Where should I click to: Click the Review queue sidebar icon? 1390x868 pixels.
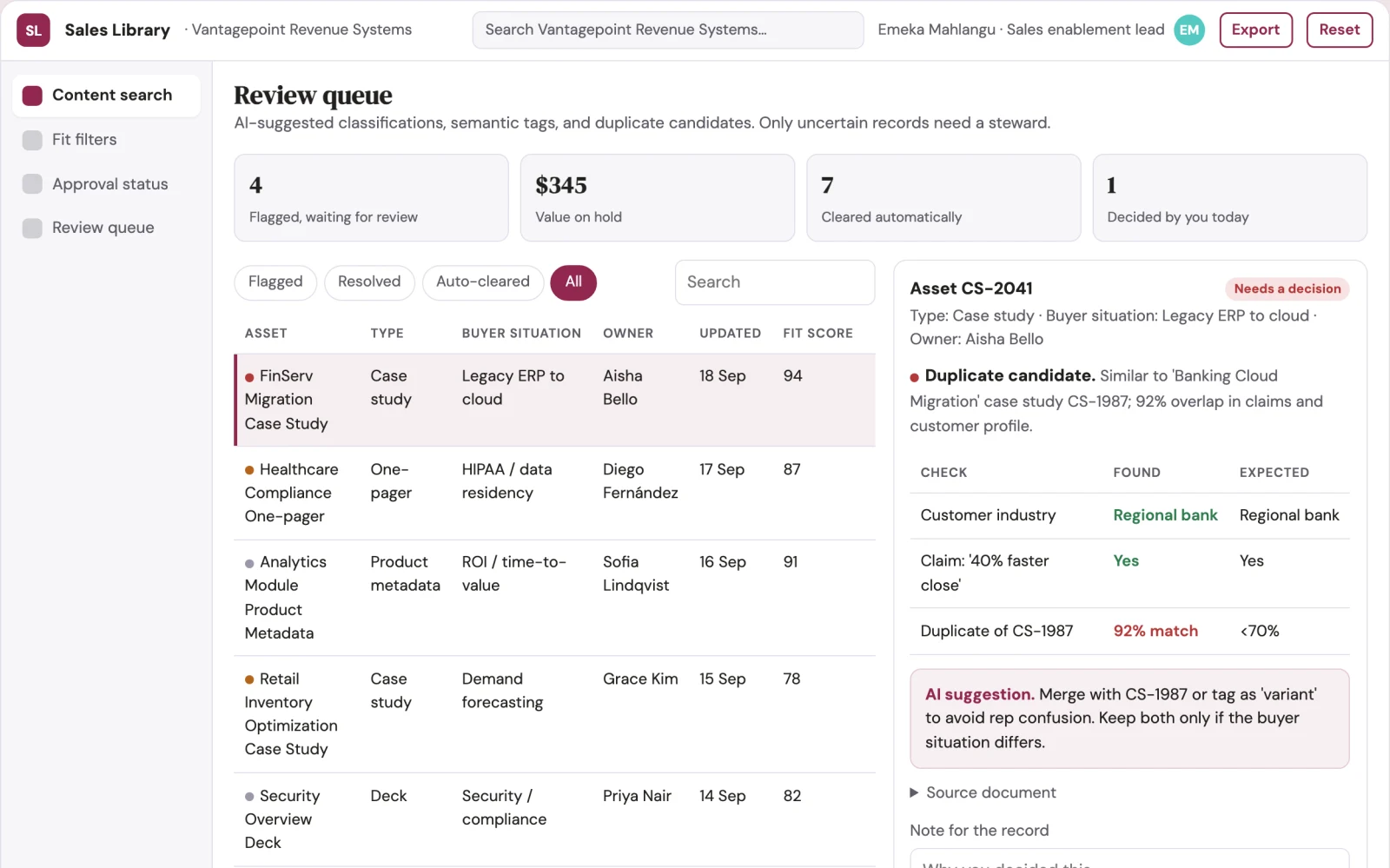[x=32, y=229]
